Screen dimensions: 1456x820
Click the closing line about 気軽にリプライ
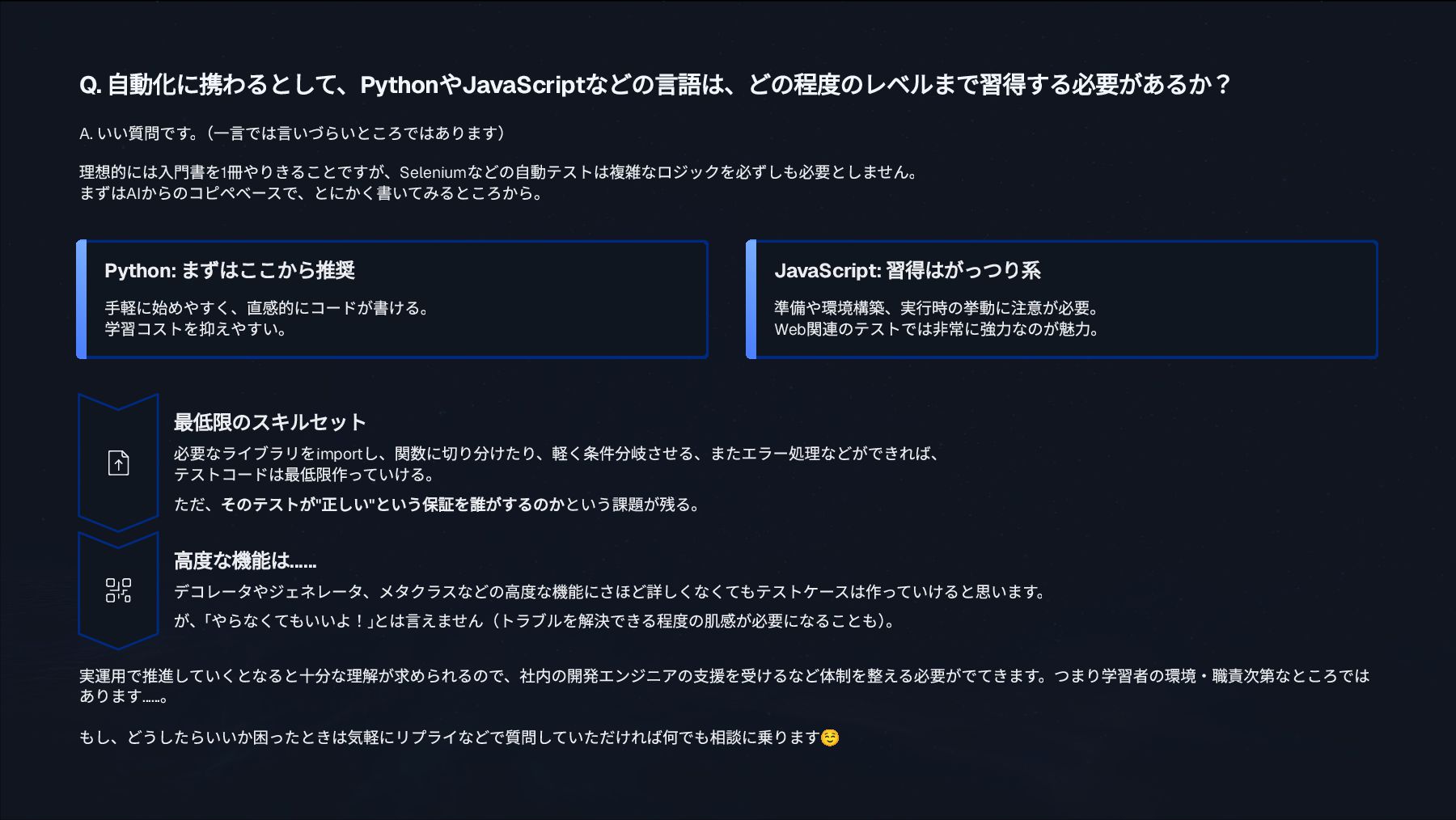(450, 738)
